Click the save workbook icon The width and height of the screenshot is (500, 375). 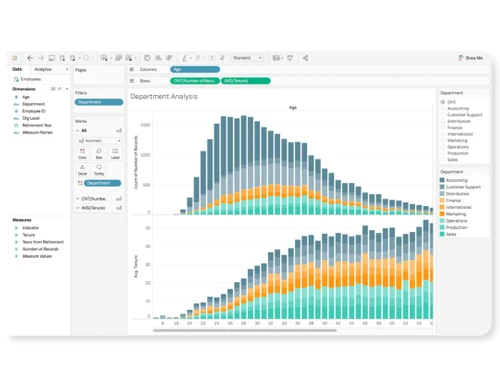click(x=52, y=58)
